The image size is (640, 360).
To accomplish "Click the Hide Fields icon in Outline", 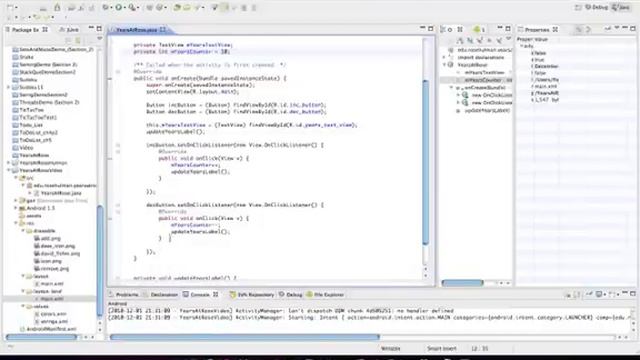I will coord(470,40).
